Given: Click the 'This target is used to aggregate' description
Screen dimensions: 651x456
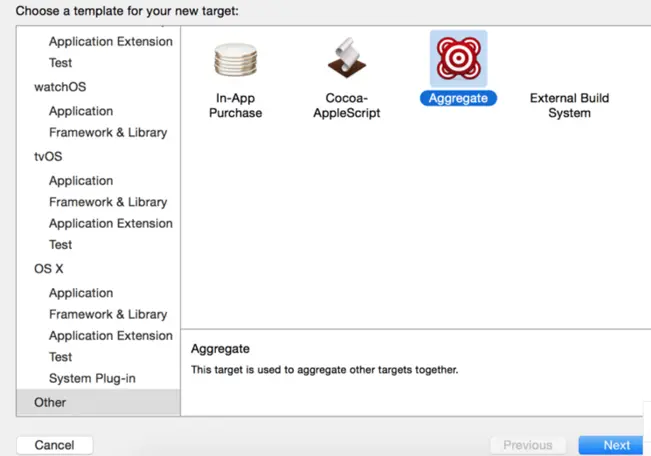Looking at the screenshot, I should tap(324, 370).
